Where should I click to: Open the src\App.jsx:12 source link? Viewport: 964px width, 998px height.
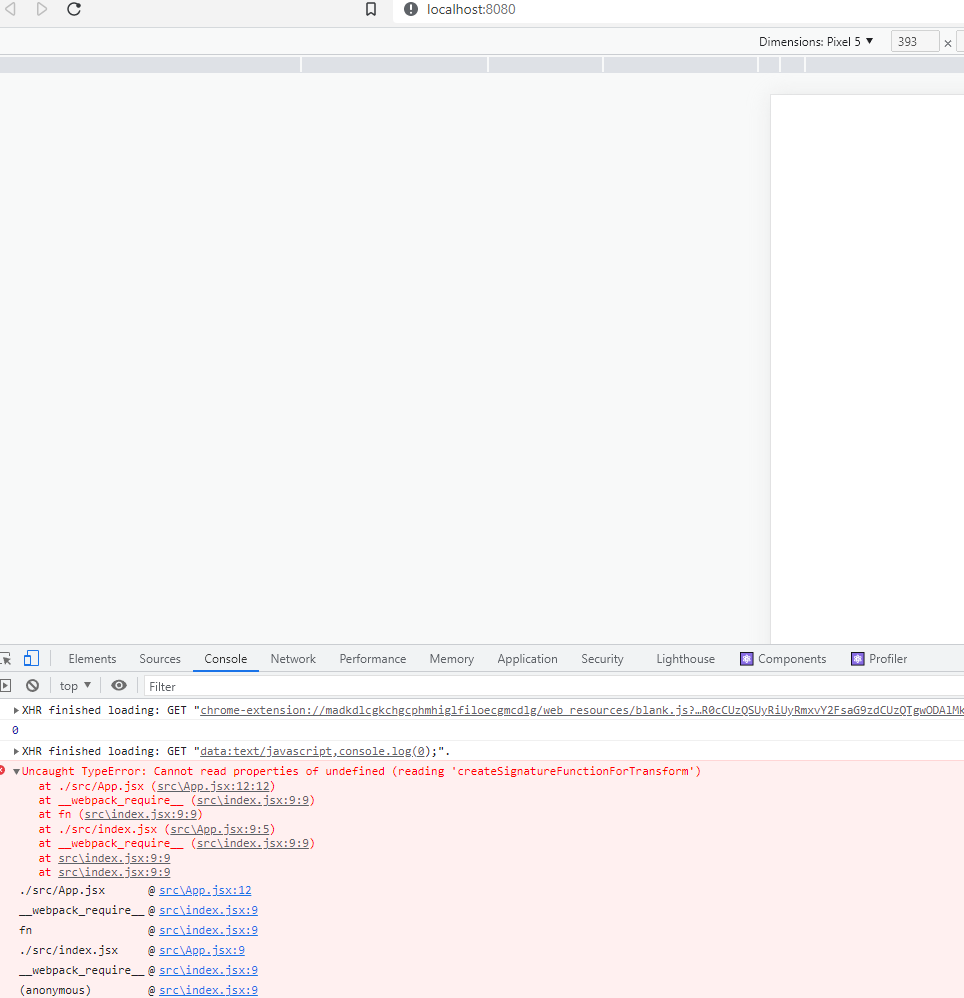point(204,890)
